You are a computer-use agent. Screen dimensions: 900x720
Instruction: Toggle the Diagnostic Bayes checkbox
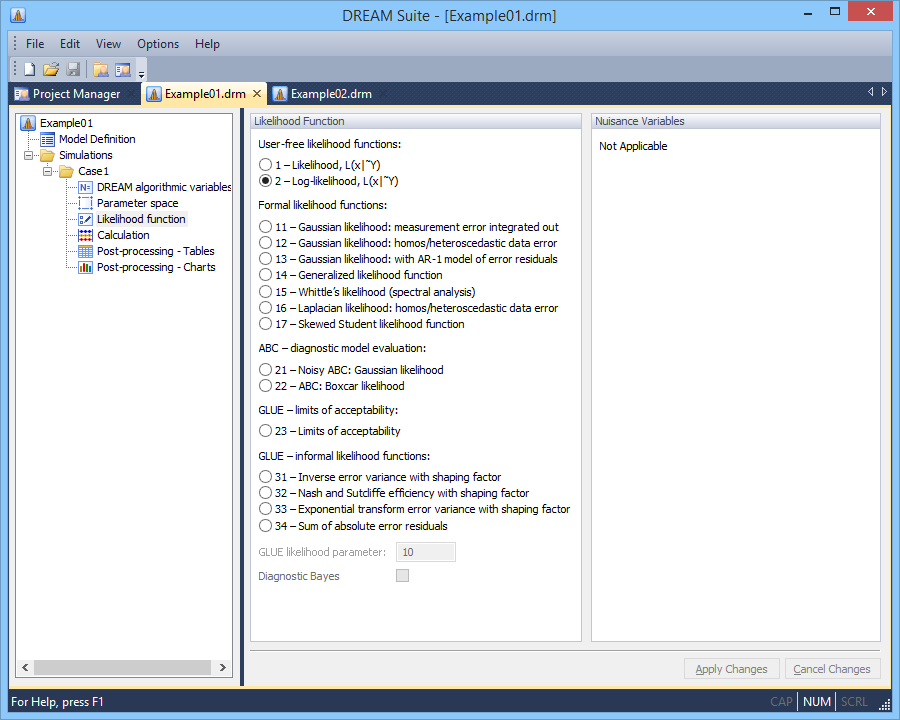[402, 575]
